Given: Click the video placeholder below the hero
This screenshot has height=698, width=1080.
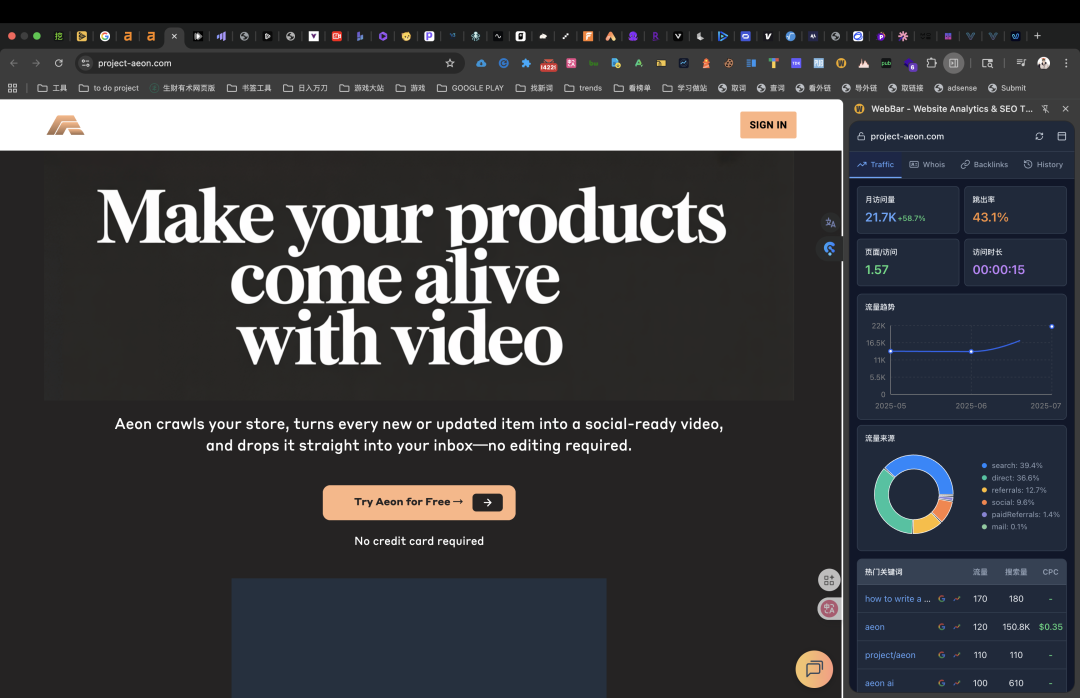Looking at the screenshot, I should (x=419, y=638).
